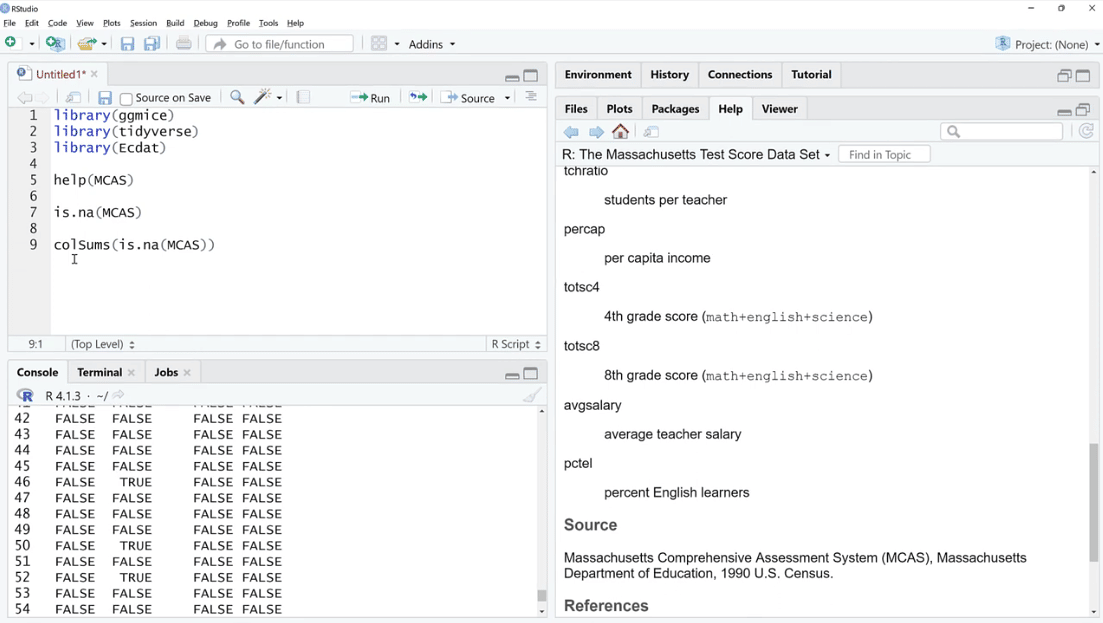Open the Tools menu
The image size is (1103, 623).
coord(268,23)
